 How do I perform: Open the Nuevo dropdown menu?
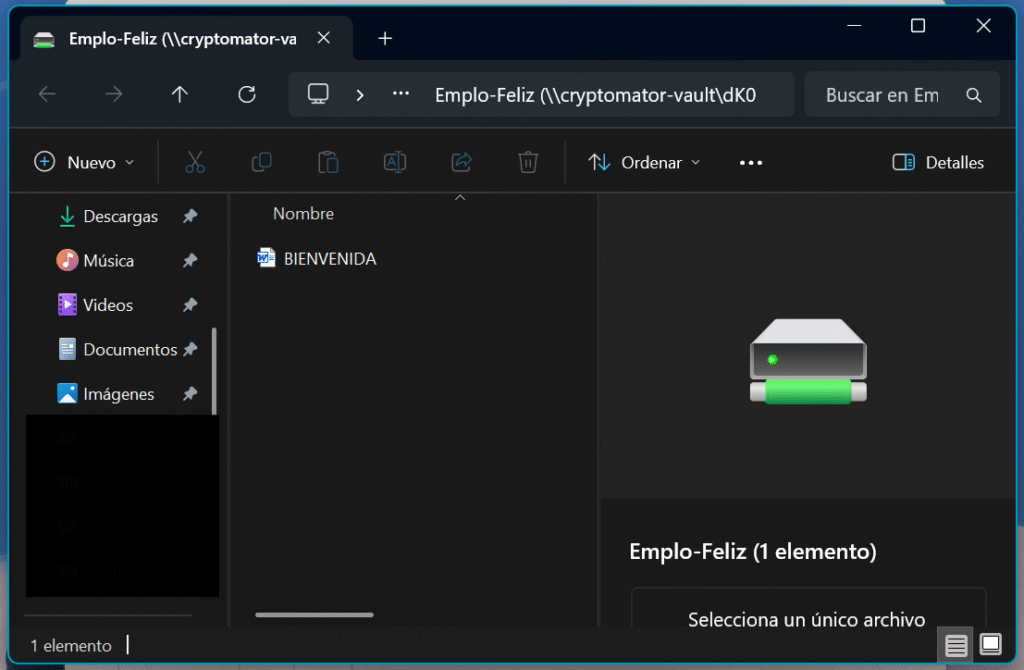tap(84, 162)
